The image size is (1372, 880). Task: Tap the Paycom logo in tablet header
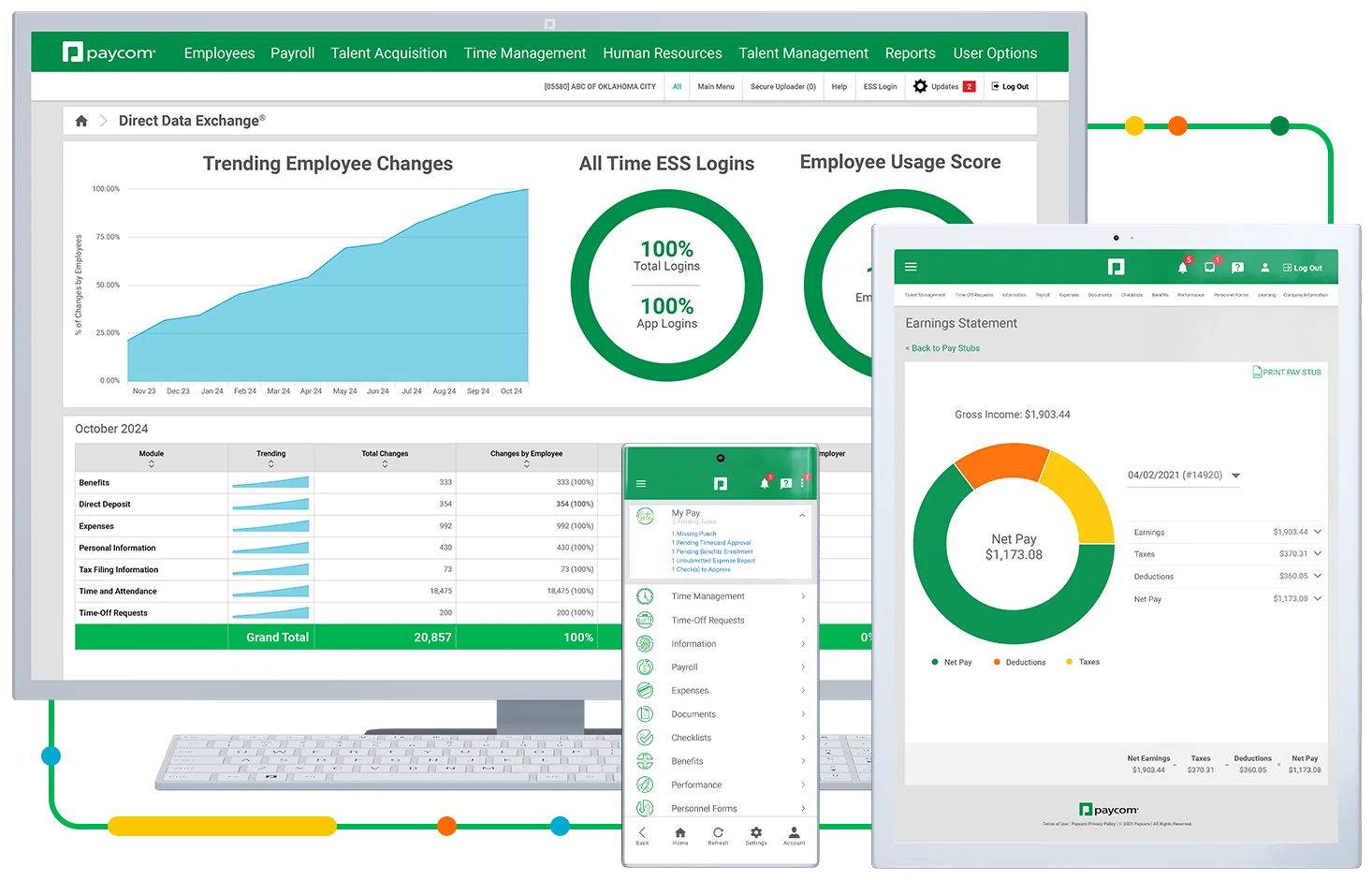click(1116, 267)
